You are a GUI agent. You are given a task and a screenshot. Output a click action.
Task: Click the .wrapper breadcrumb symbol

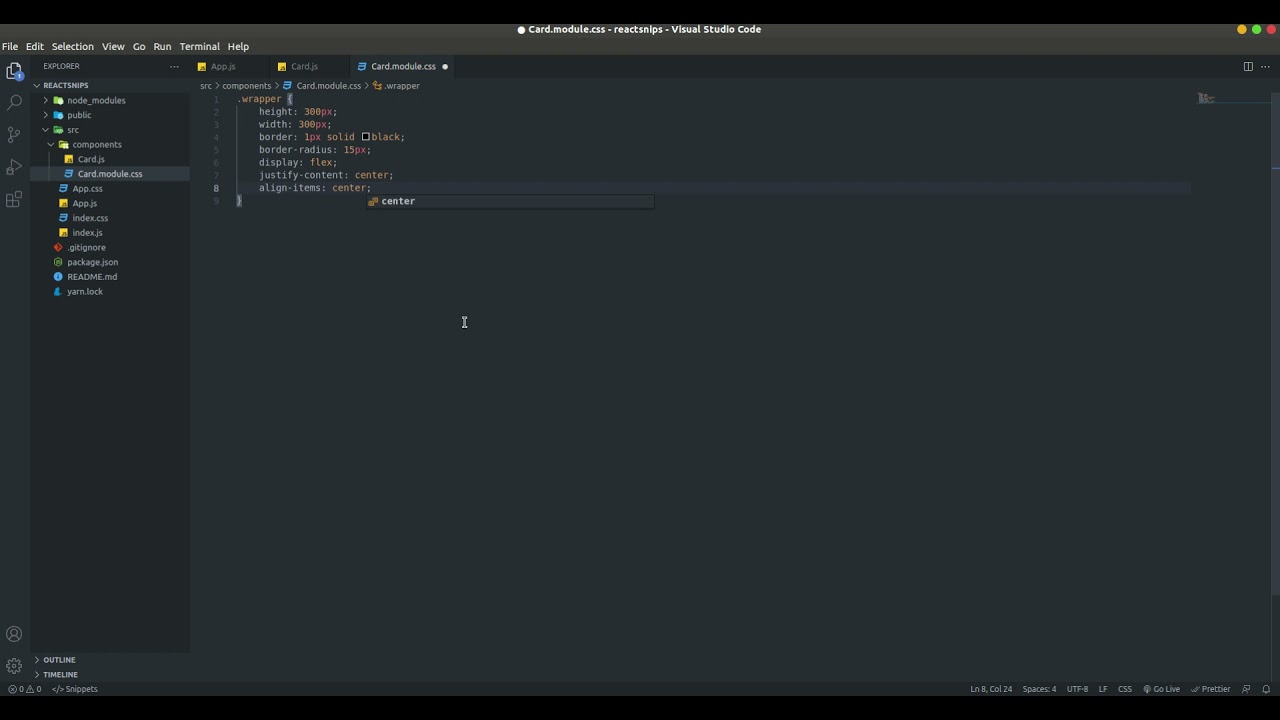pos(396,86)
